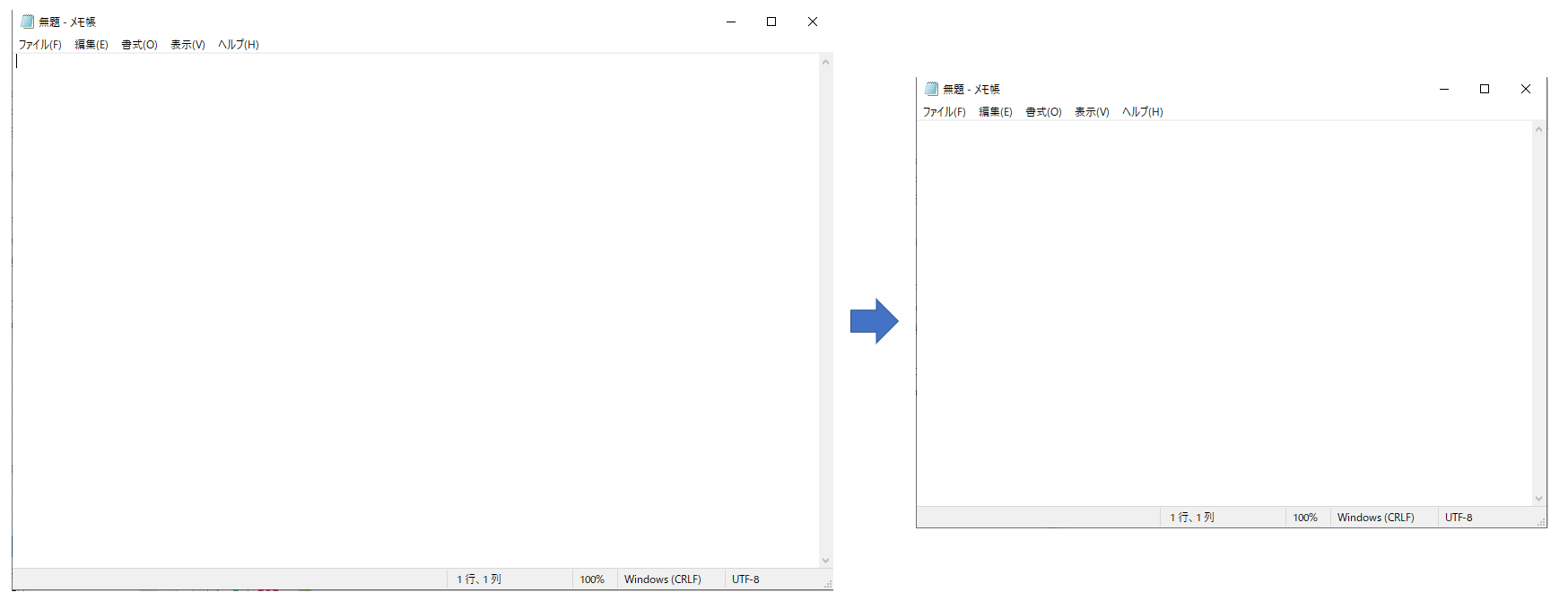
Task: Open ヘルプ(H) menu in the left window
Action: (x=239, y=45)
